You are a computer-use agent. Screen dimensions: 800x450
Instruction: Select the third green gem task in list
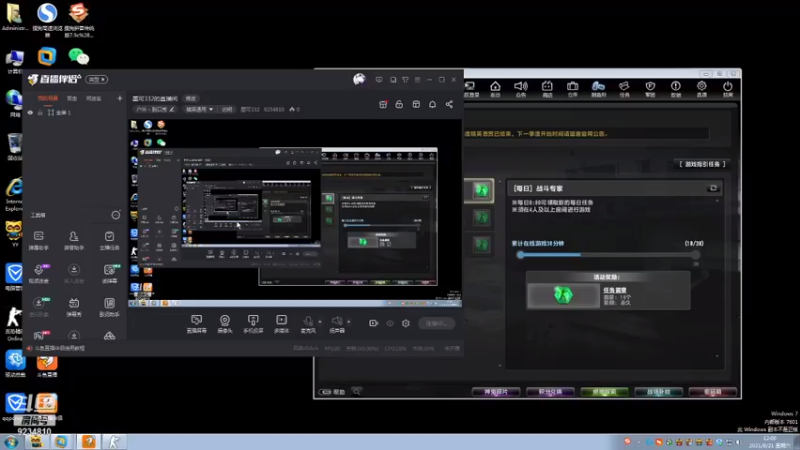point(481,245)
